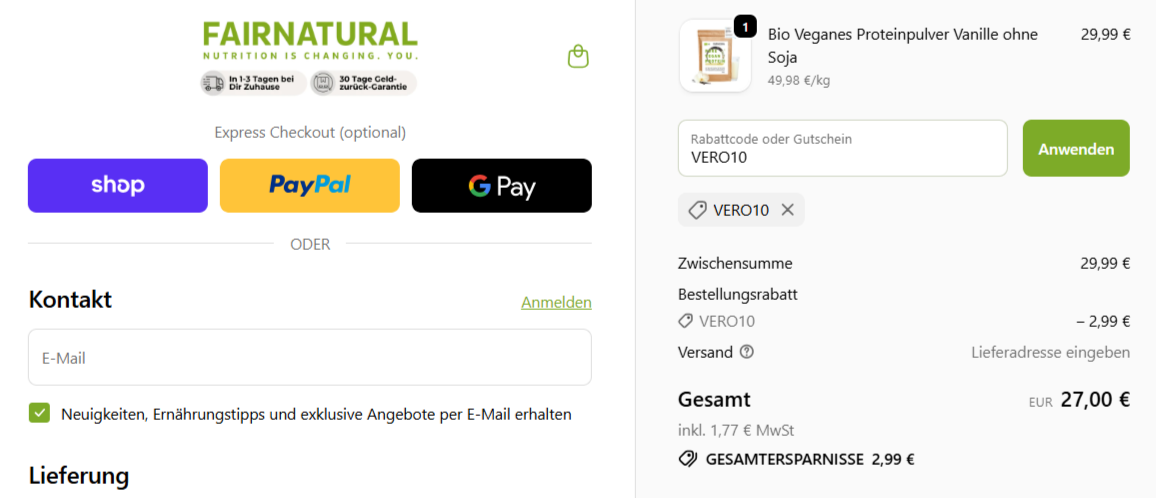The width and height of the screenshot is (1156, 498).
Task: Open the protein powder product thumbnail
Action: click(715, 57)
